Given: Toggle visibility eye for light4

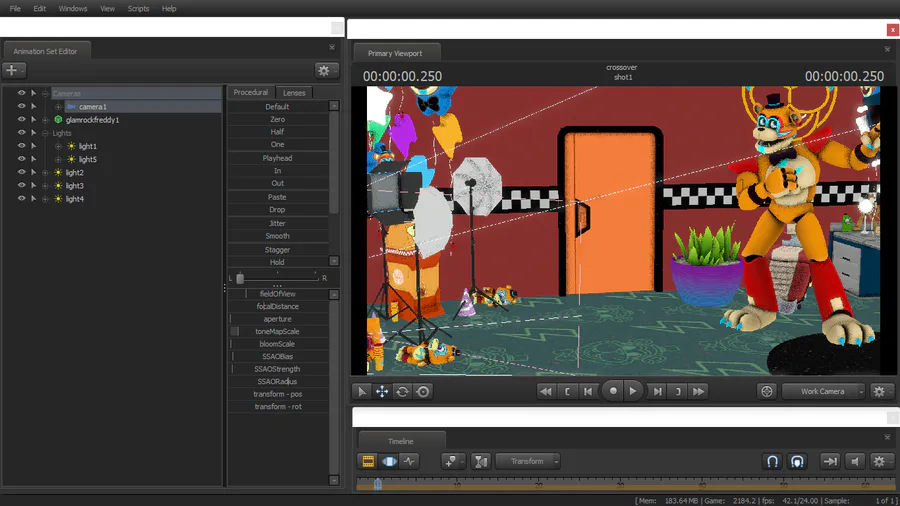Looking at the screenshot, I should tap(21, 198).
